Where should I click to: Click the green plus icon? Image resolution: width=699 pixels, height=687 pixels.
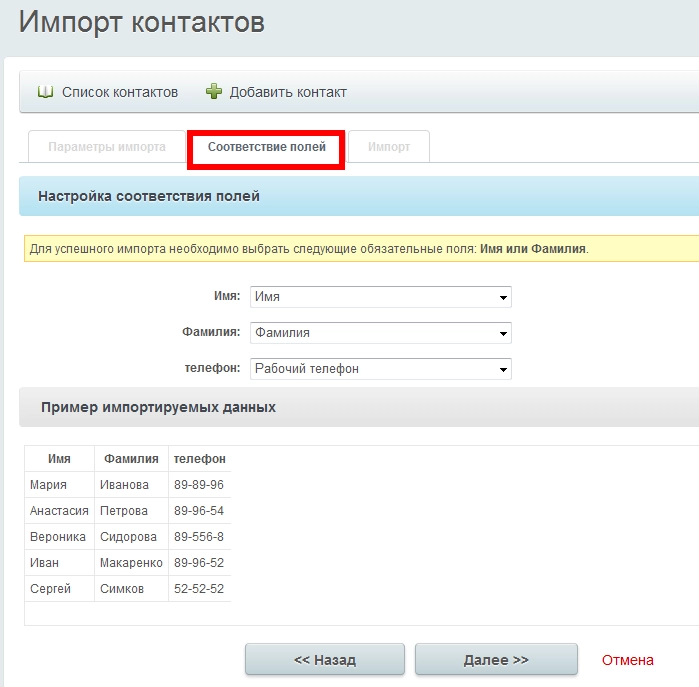(214, 92)
